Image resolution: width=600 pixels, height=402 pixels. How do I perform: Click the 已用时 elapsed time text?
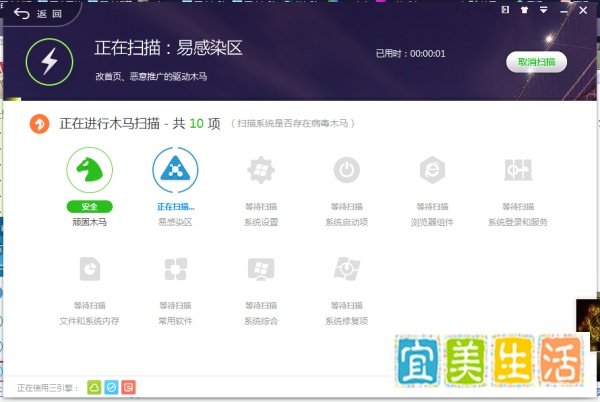[411, 54]
